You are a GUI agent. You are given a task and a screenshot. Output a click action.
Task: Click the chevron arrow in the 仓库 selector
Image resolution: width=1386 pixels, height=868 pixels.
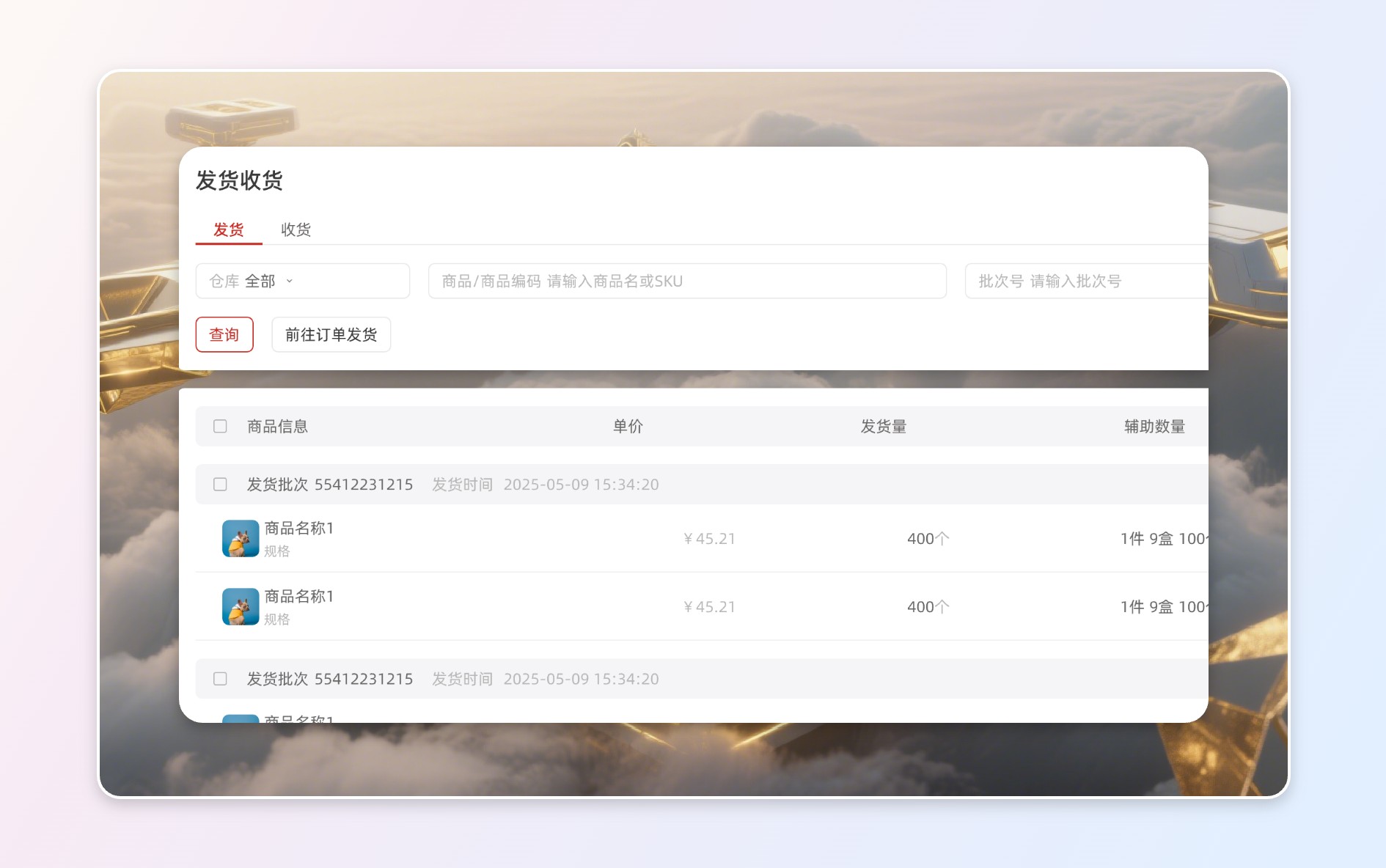290,281
